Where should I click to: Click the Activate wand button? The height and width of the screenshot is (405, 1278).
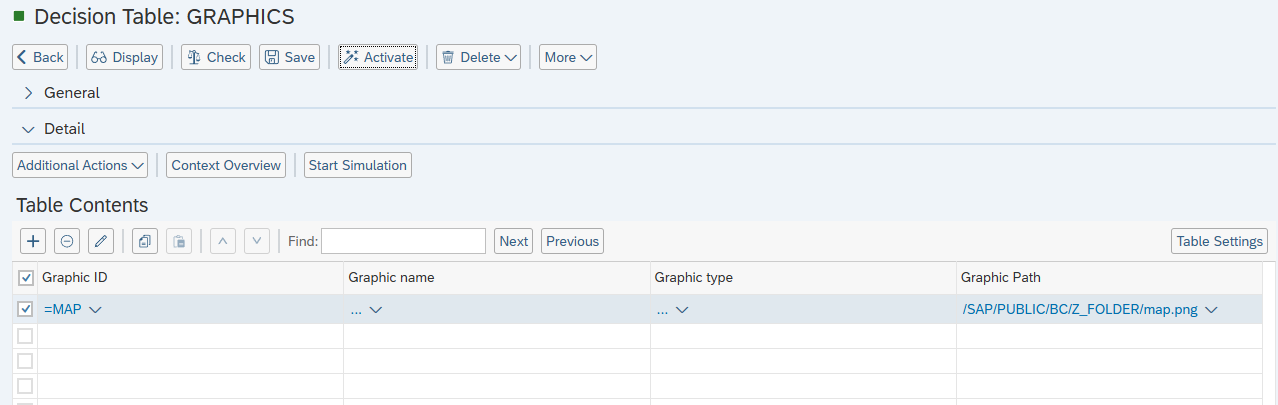pos(378,57)
